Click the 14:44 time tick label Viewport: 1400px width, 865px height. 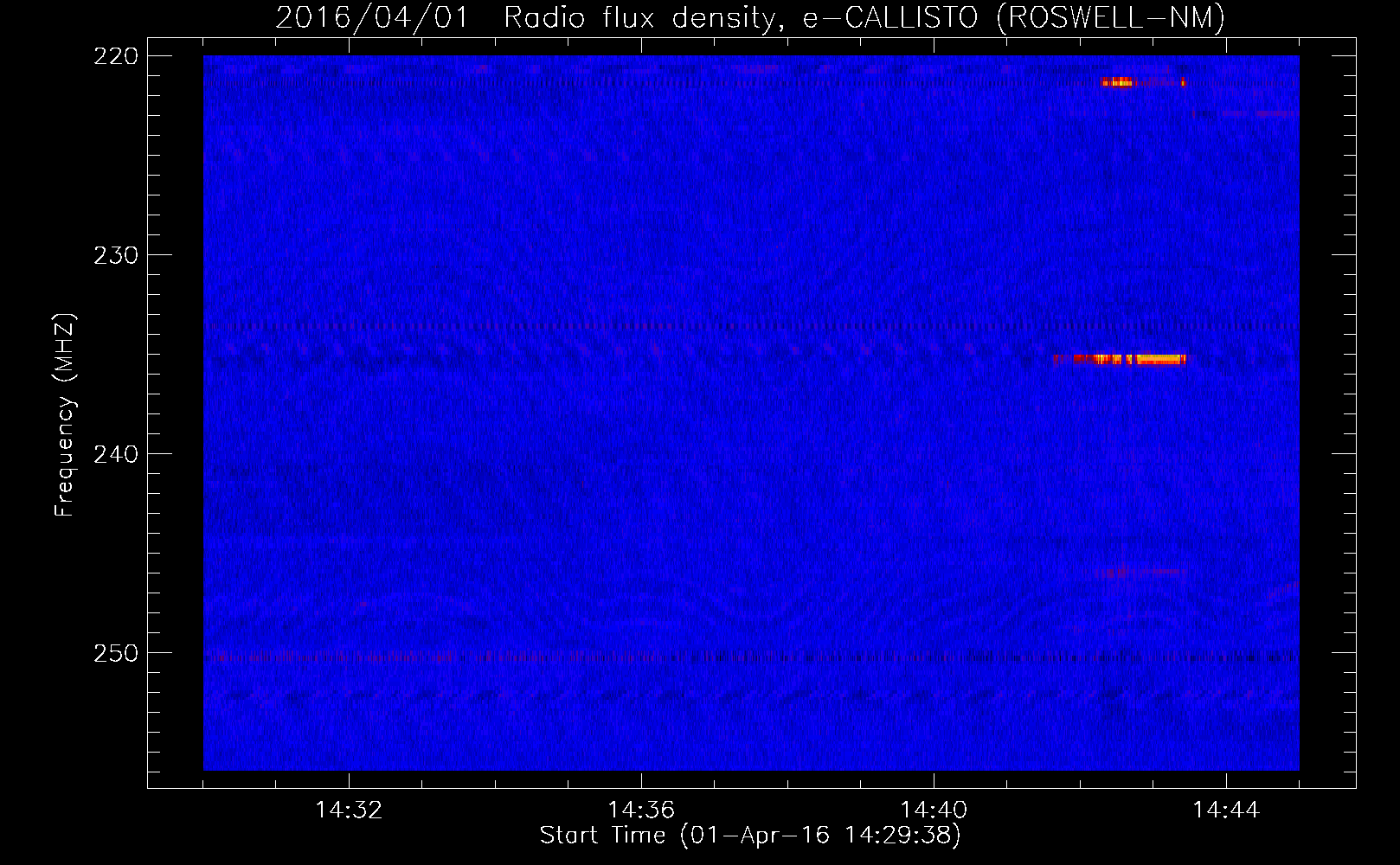(1226, 811)
